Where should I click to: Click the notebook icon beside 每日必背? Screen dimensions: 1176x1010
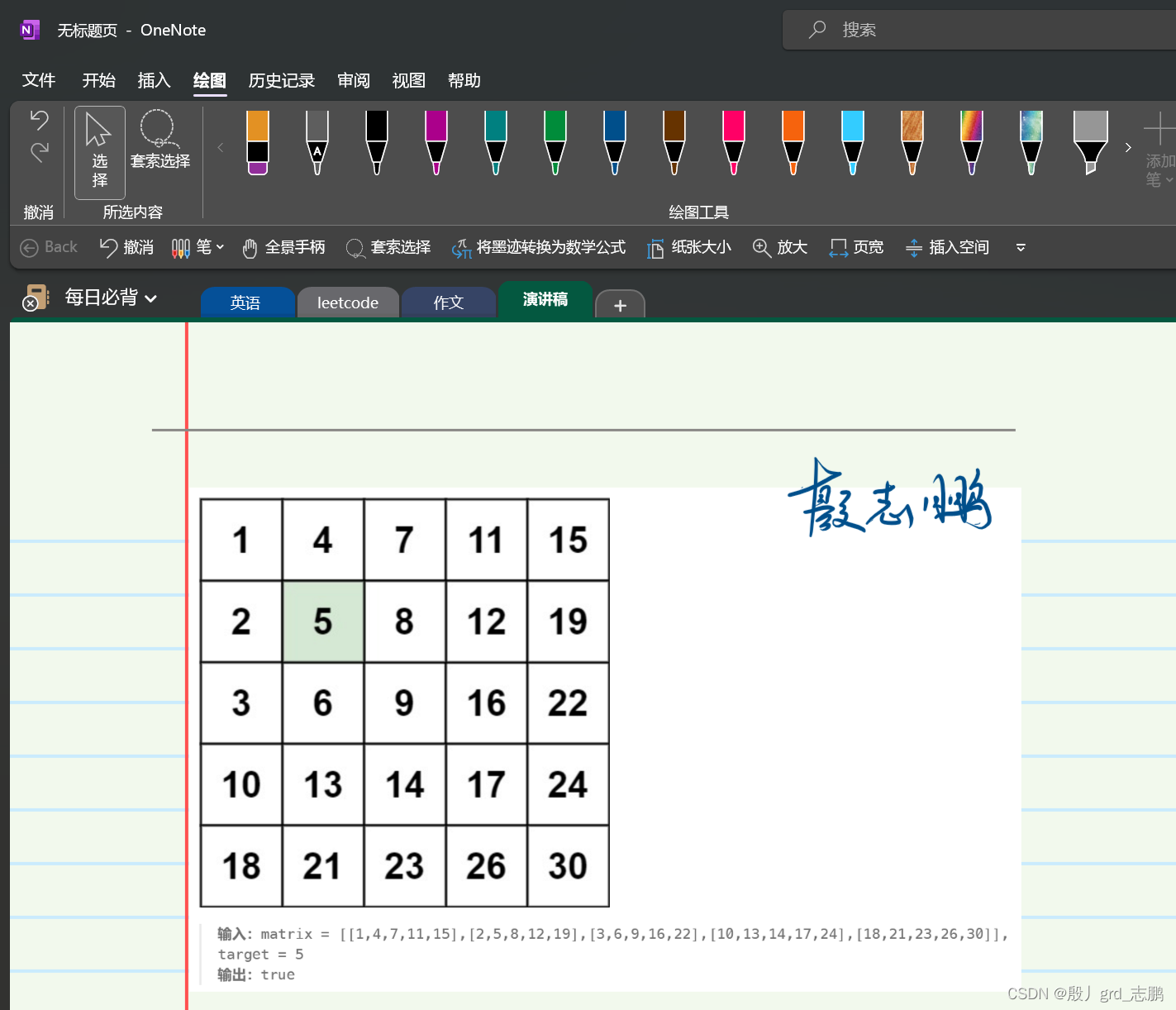pos(36,298)
